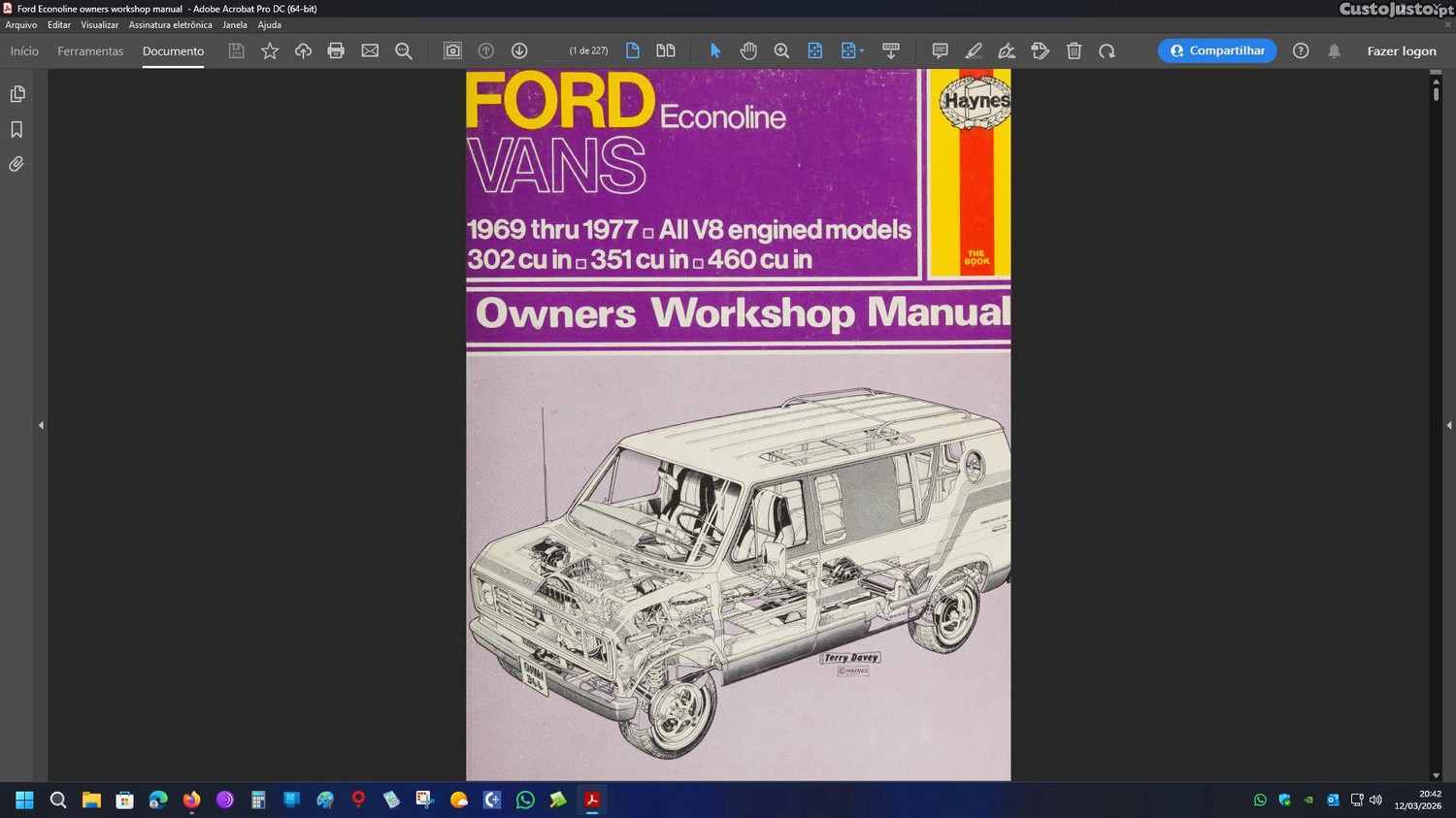Open Attachments paperclip panel
Image resolution: width=1456 pixels, height=818 pixels.
tap(17, 165)
